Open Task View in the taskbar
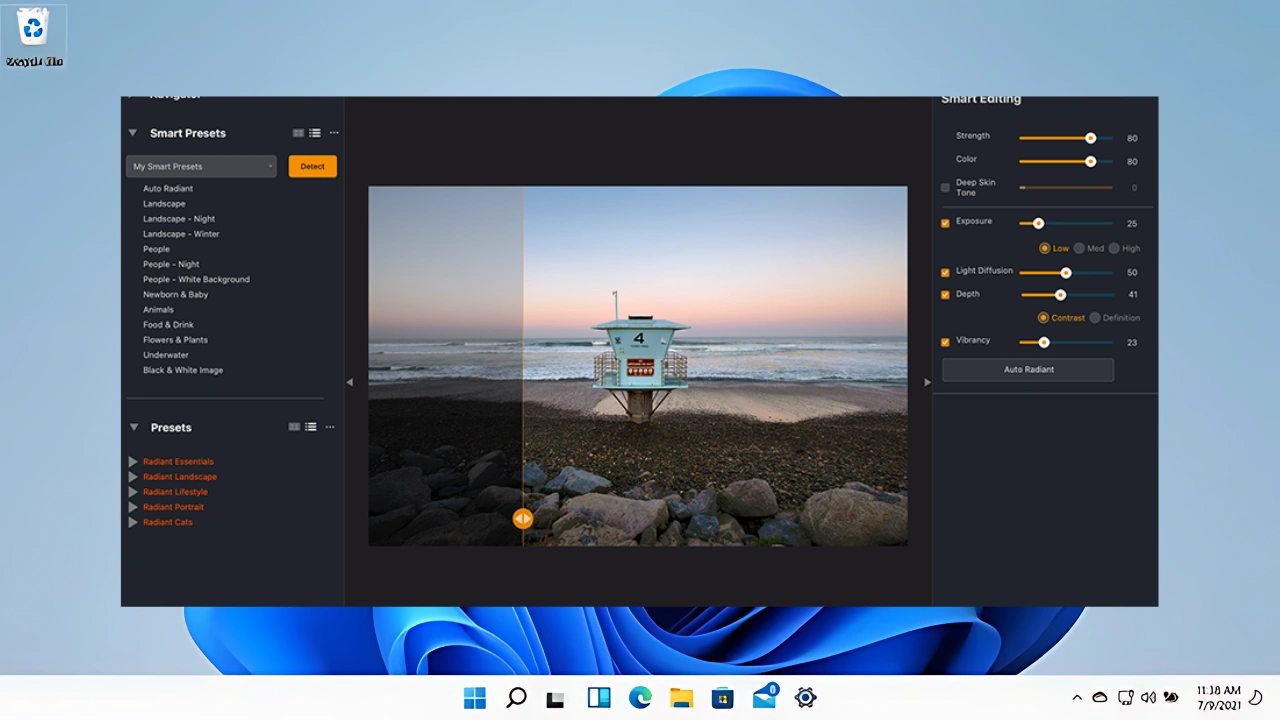 coord(555,699)
